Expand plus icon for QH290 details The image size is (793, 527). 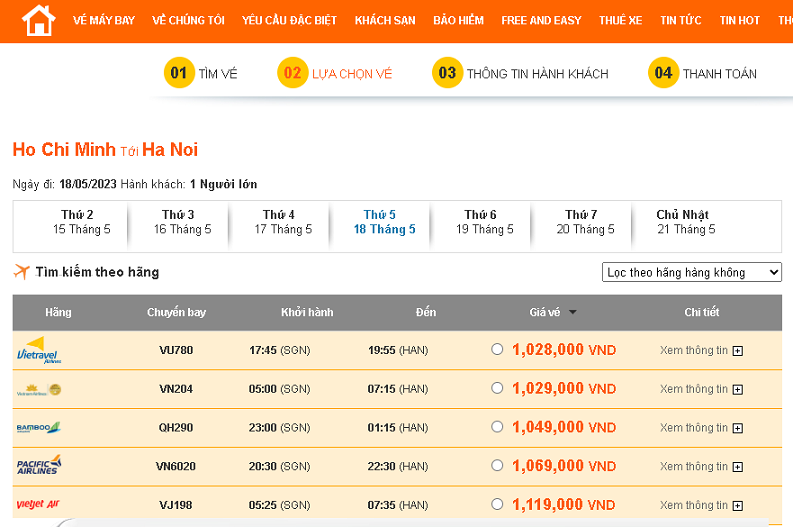click(738, 428)
